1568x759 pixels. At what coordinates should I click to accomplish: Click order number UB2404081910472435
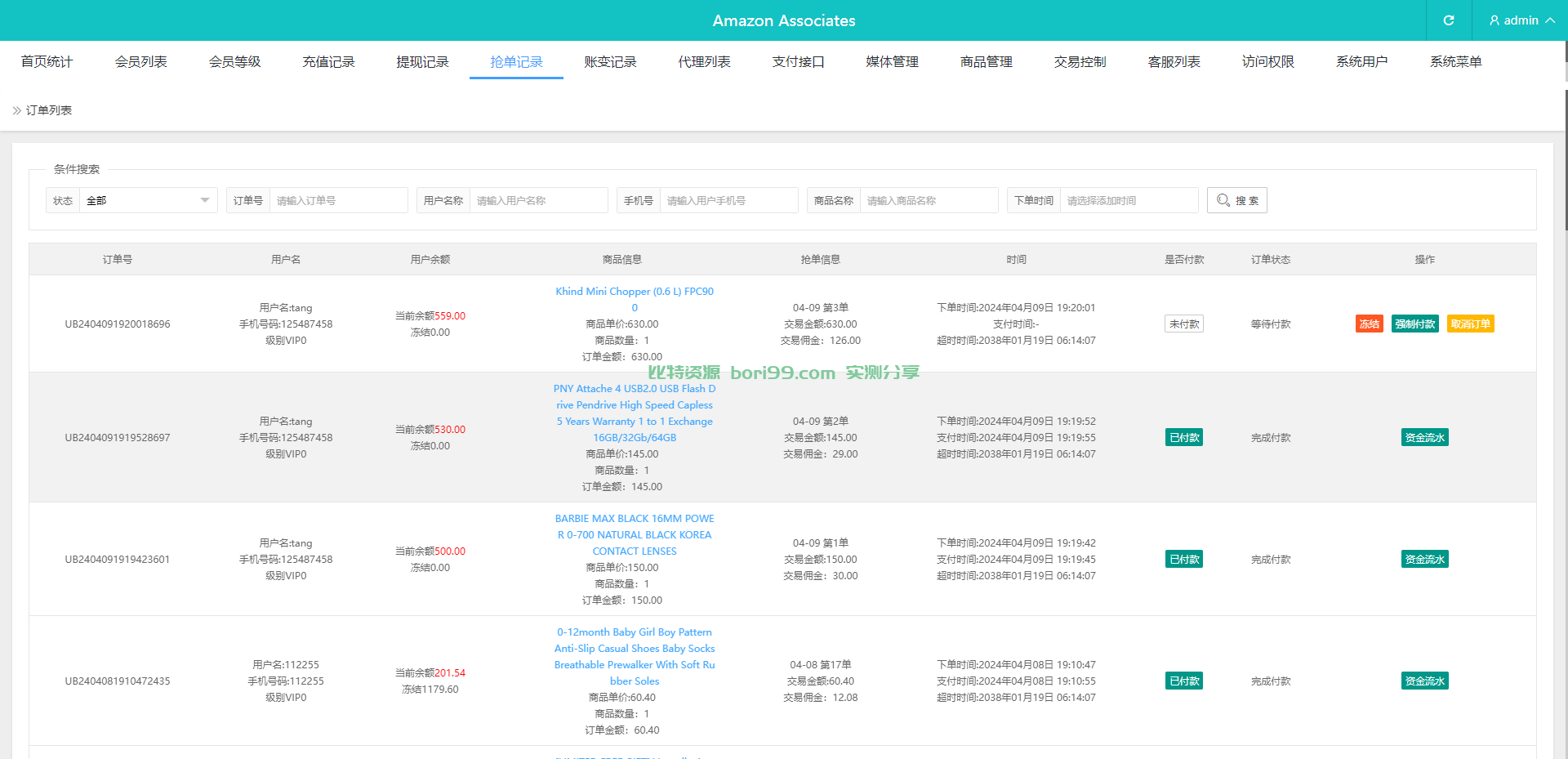pyautogui.click(x=118, y=681)
